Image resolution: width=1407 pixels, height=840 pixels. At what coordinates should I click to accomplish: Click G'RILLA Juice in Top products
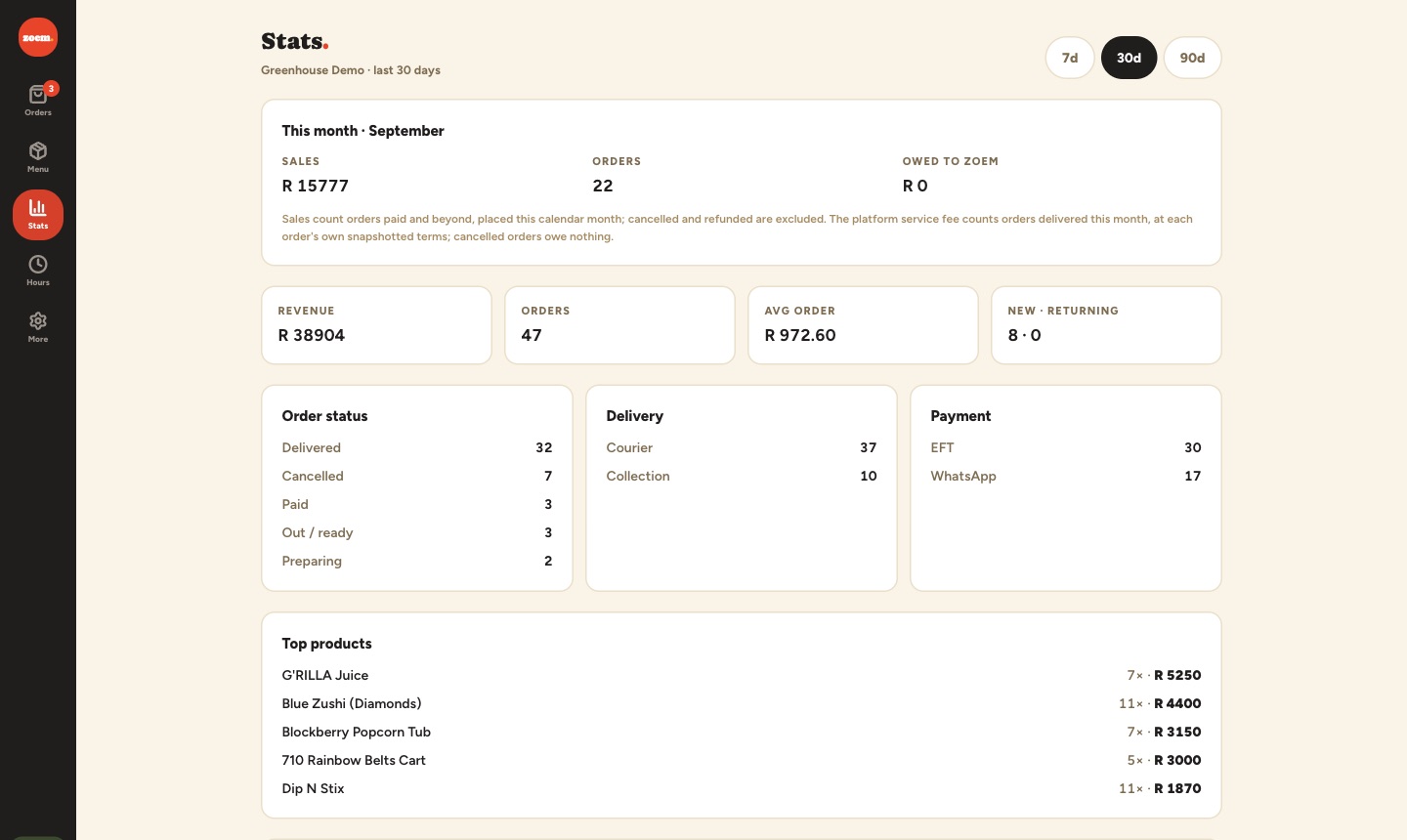coord(325,675)
